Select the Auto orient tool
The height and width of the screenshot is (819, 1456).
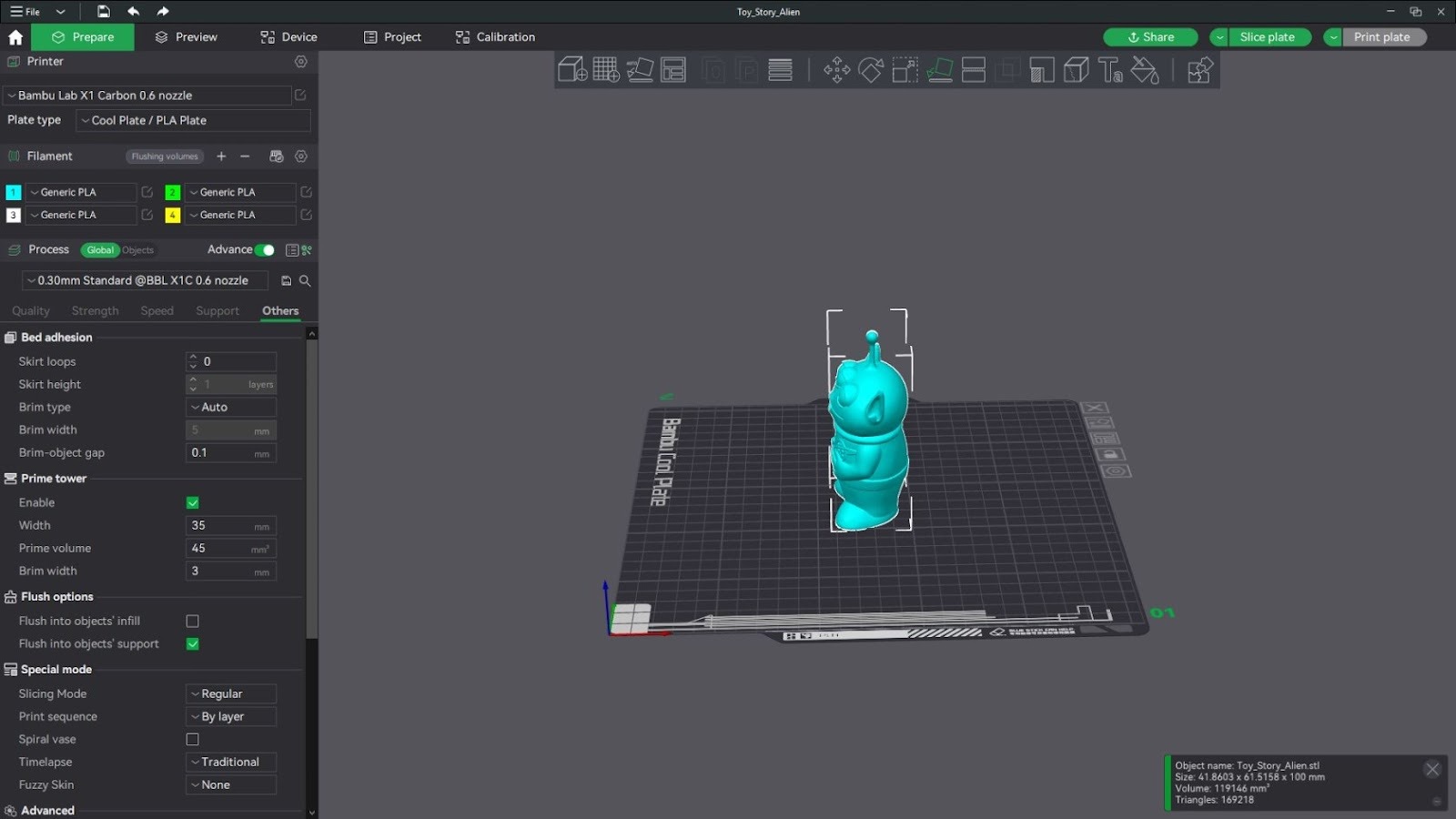point(640,70)
